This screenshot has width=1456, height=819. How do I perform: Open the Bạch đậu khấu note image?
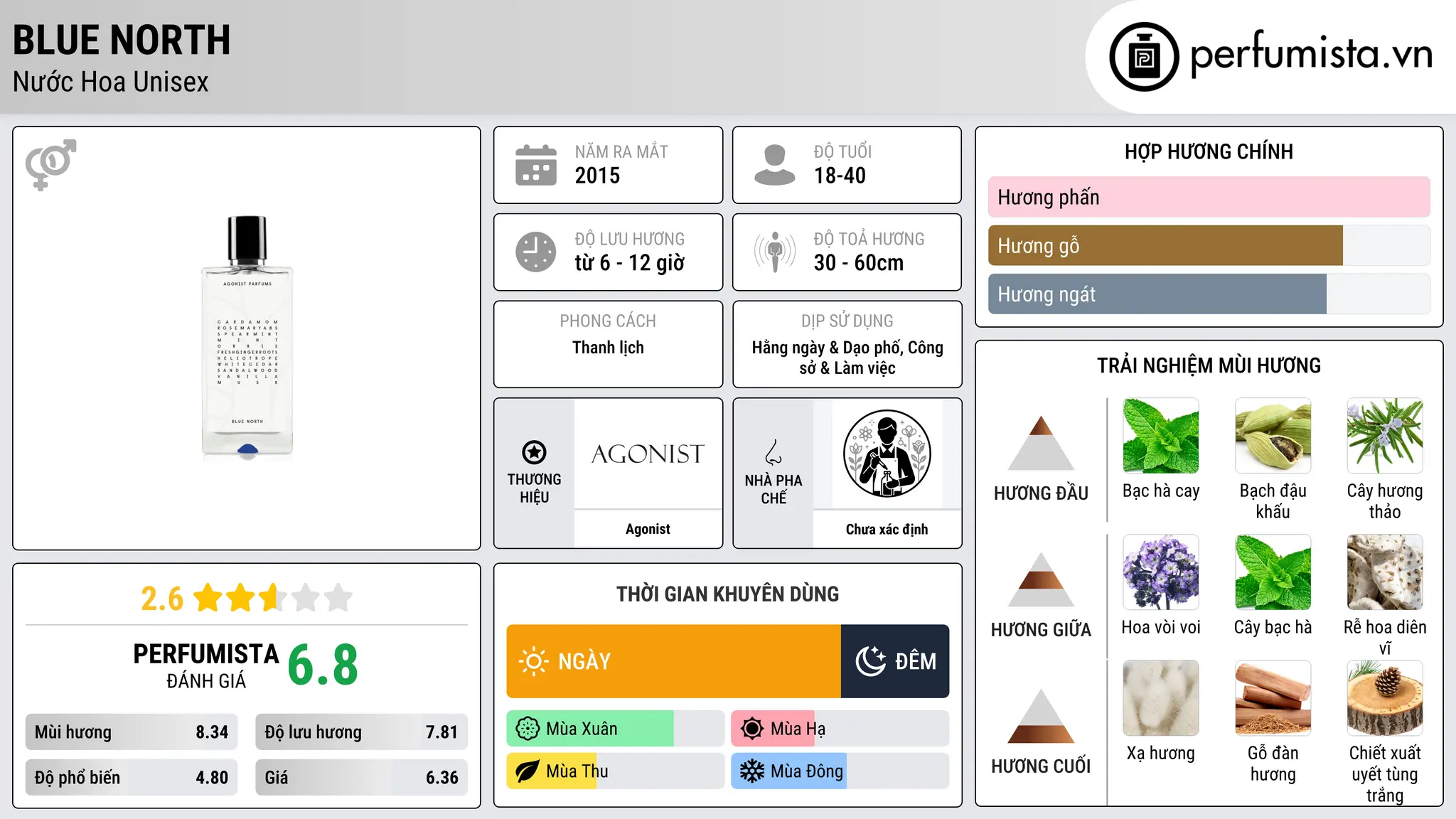pos(1273,436)
